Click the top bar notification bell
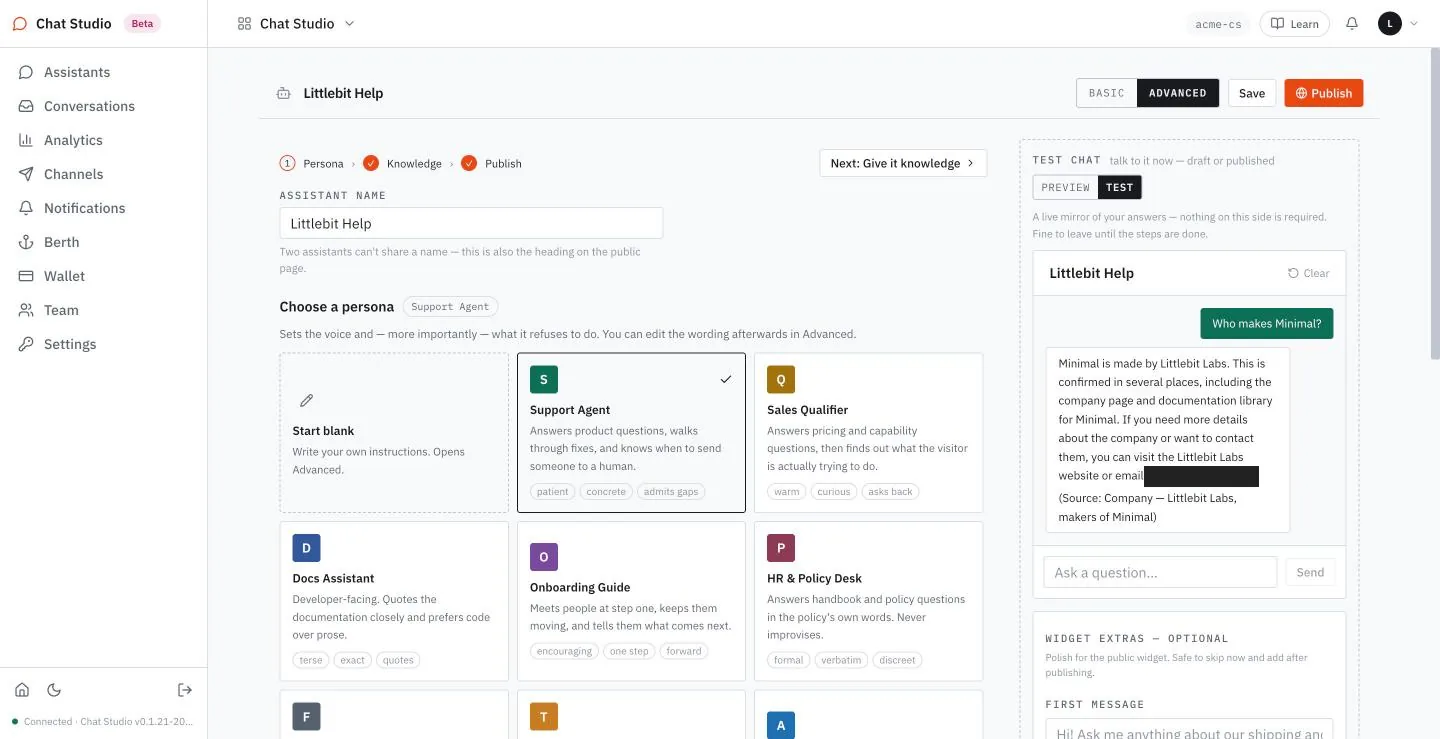This screenshot has width=1440, height=739. pos(1352,23)
